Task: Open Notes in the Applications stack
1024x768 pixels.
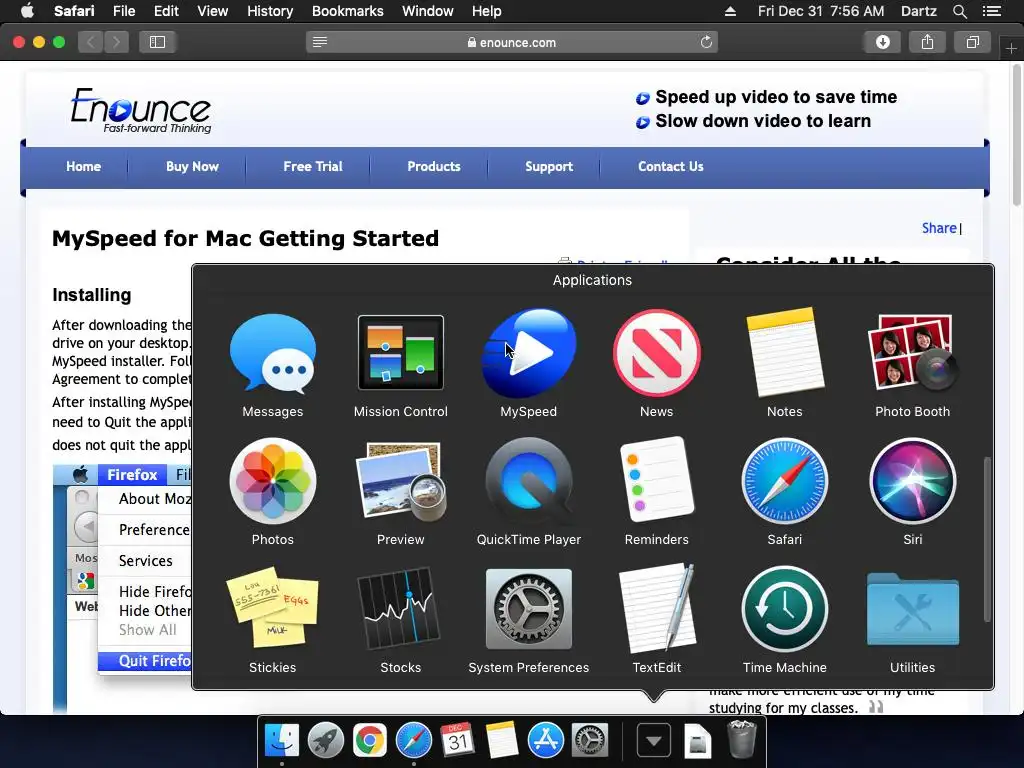Action: pos(784,353)
